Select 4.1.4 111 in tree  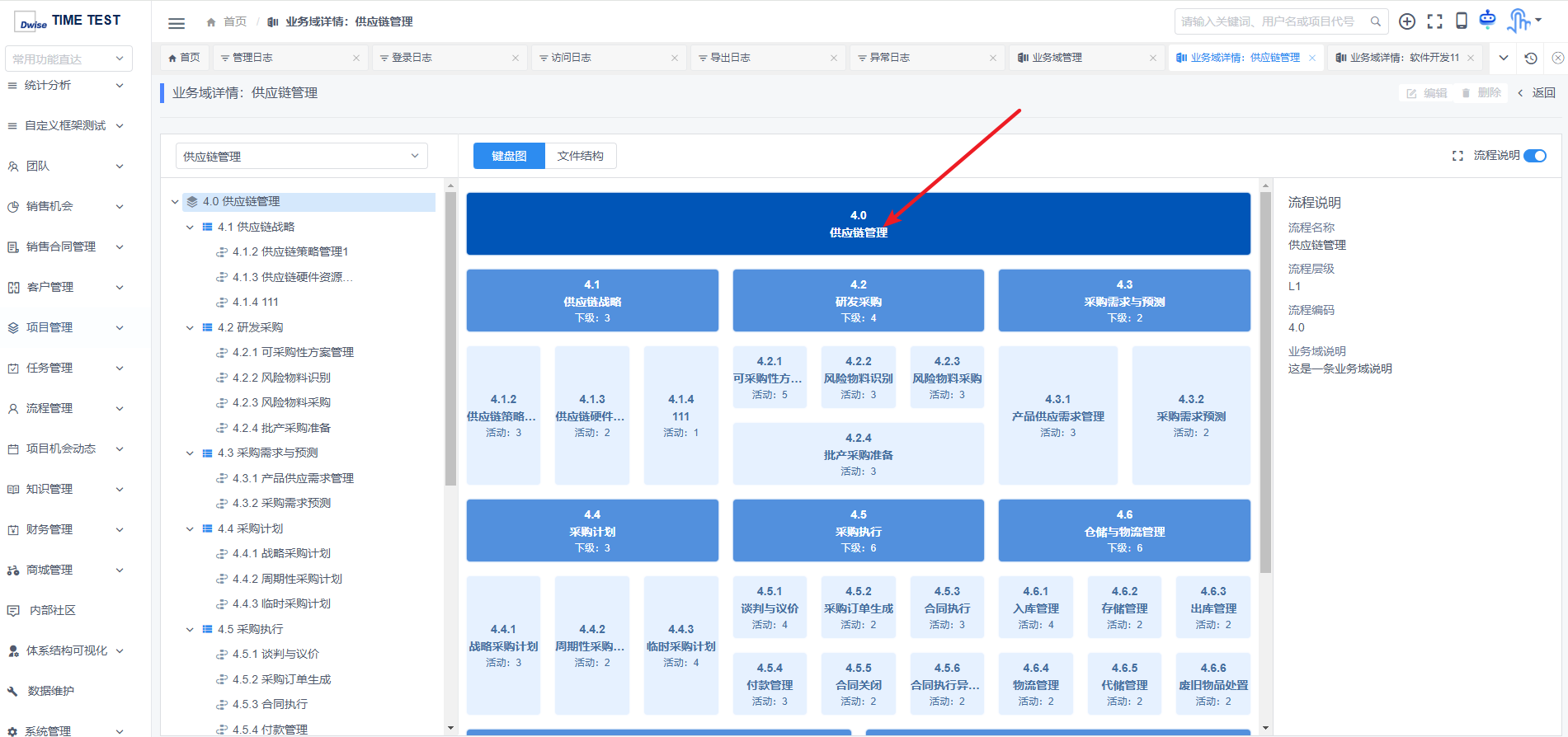(255, 302)
